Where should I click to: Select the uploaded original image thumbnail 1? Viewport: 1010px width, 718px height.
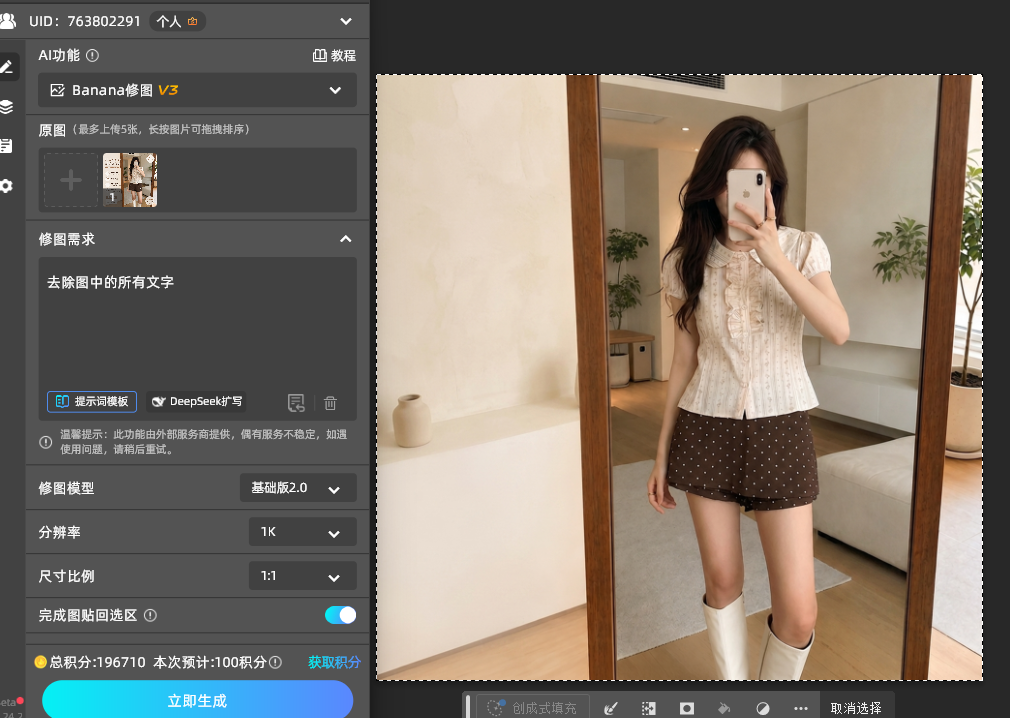point(130,180)
